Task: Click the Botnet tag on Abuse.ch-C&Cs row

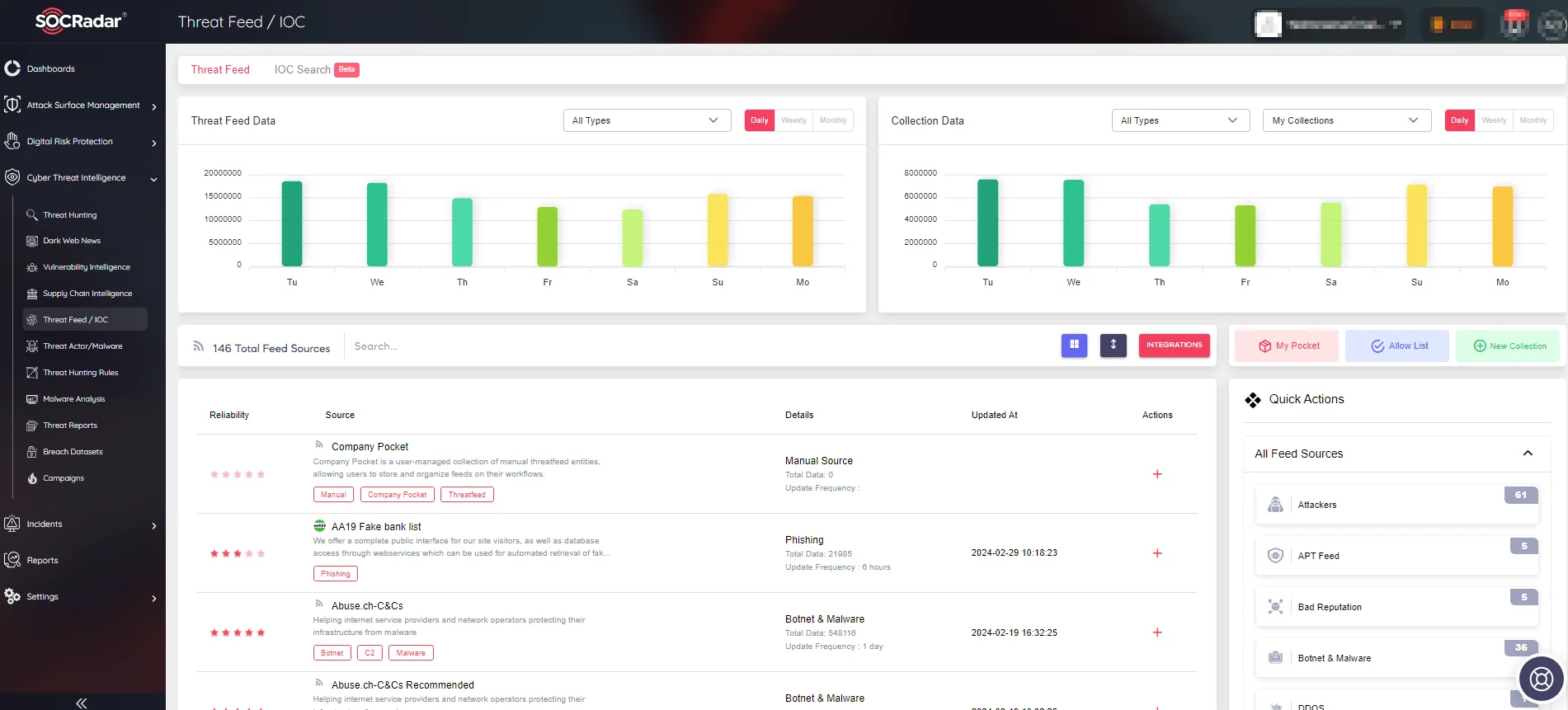Action: pos(332,653)
